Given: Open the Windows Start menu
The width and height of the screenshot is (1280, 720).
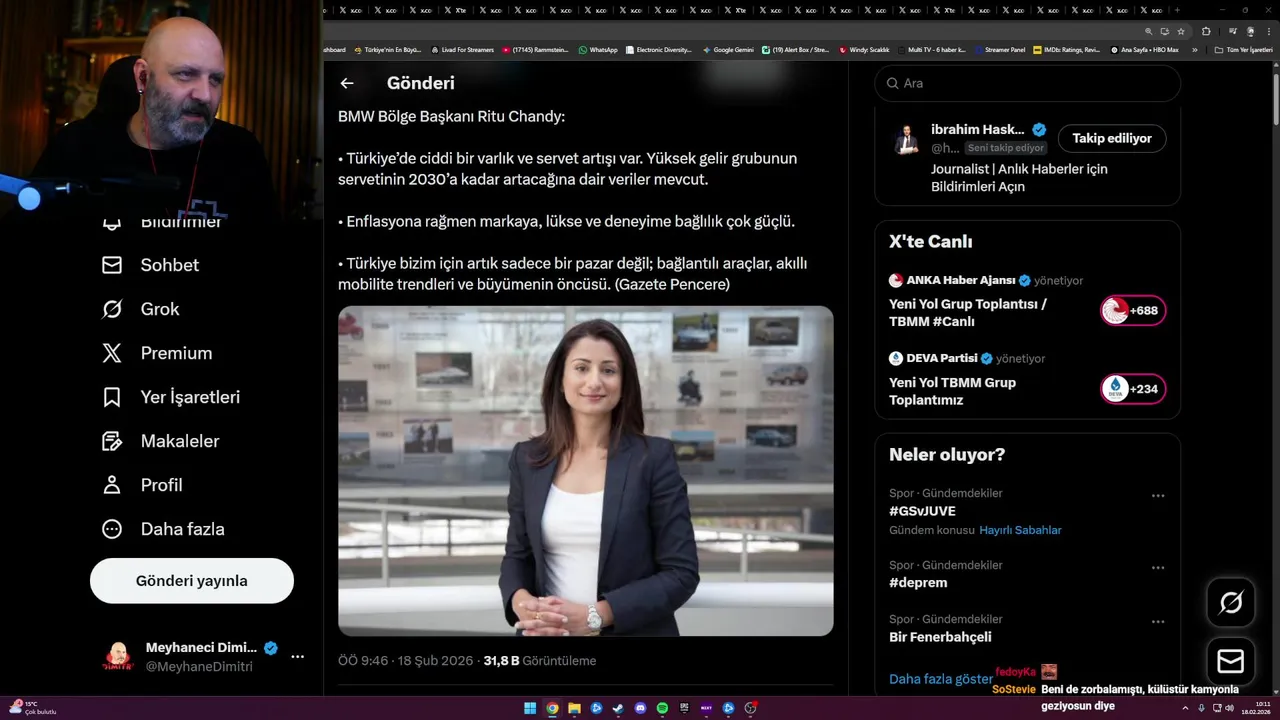Looking at the screenshot, I should click(x=530, y=708).
